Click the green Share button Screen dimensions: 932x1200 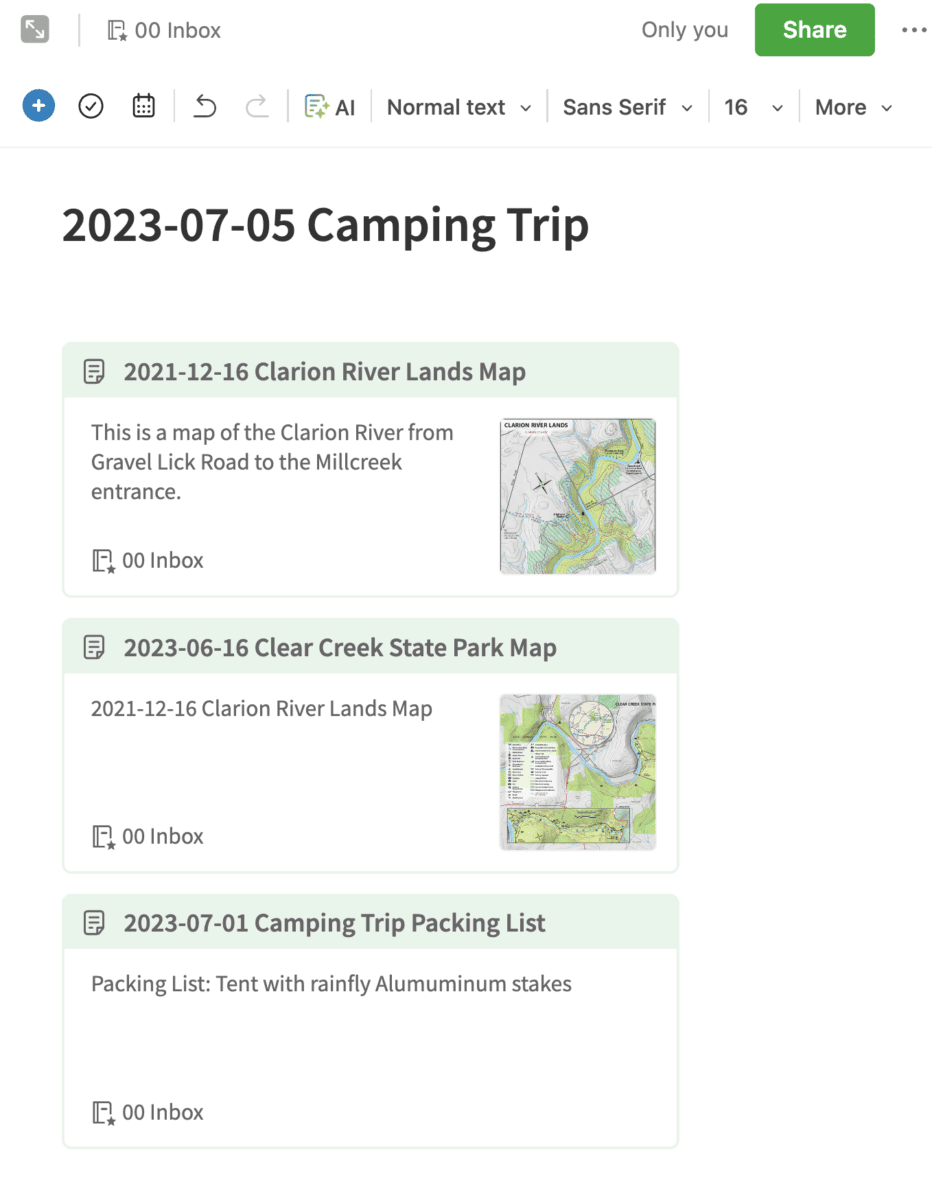tap(815, 30)
